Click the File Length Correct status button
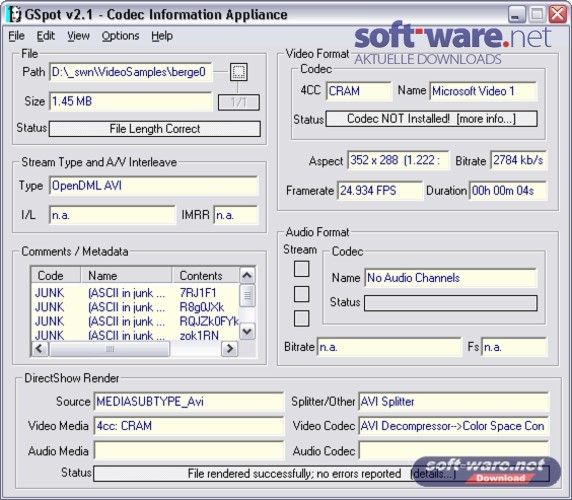Screen dimensions: 572x500 click(x=155, y=129)
